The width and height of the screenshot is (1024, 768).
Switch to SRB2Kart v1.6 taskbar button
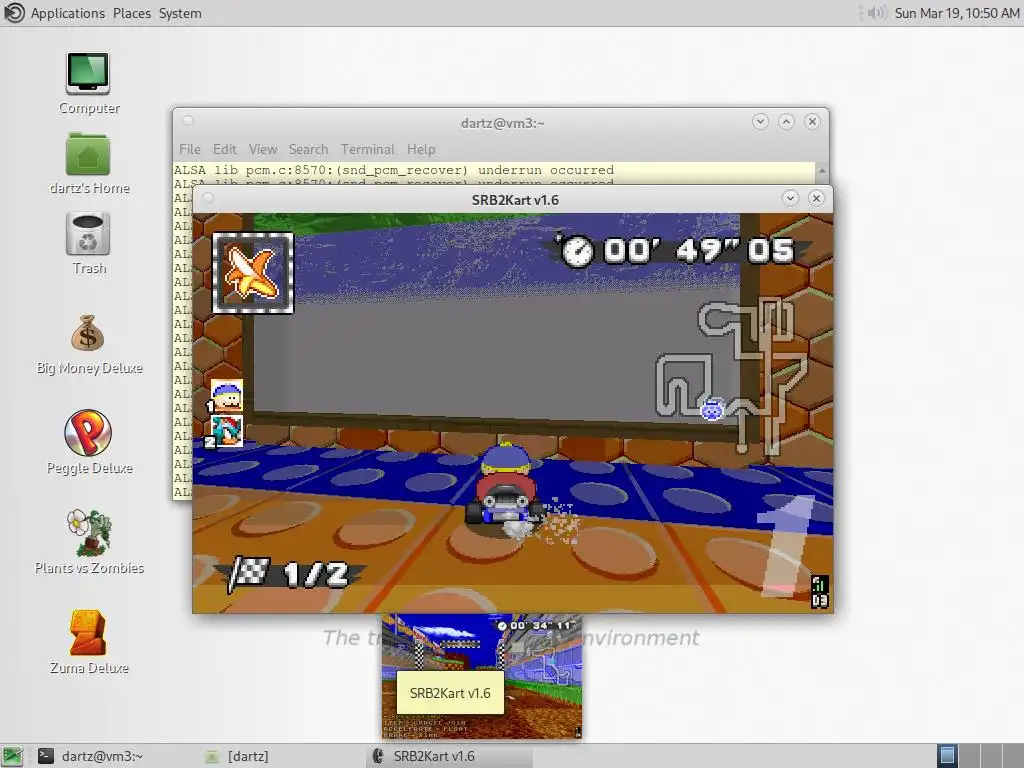click(x=451, y=756)
